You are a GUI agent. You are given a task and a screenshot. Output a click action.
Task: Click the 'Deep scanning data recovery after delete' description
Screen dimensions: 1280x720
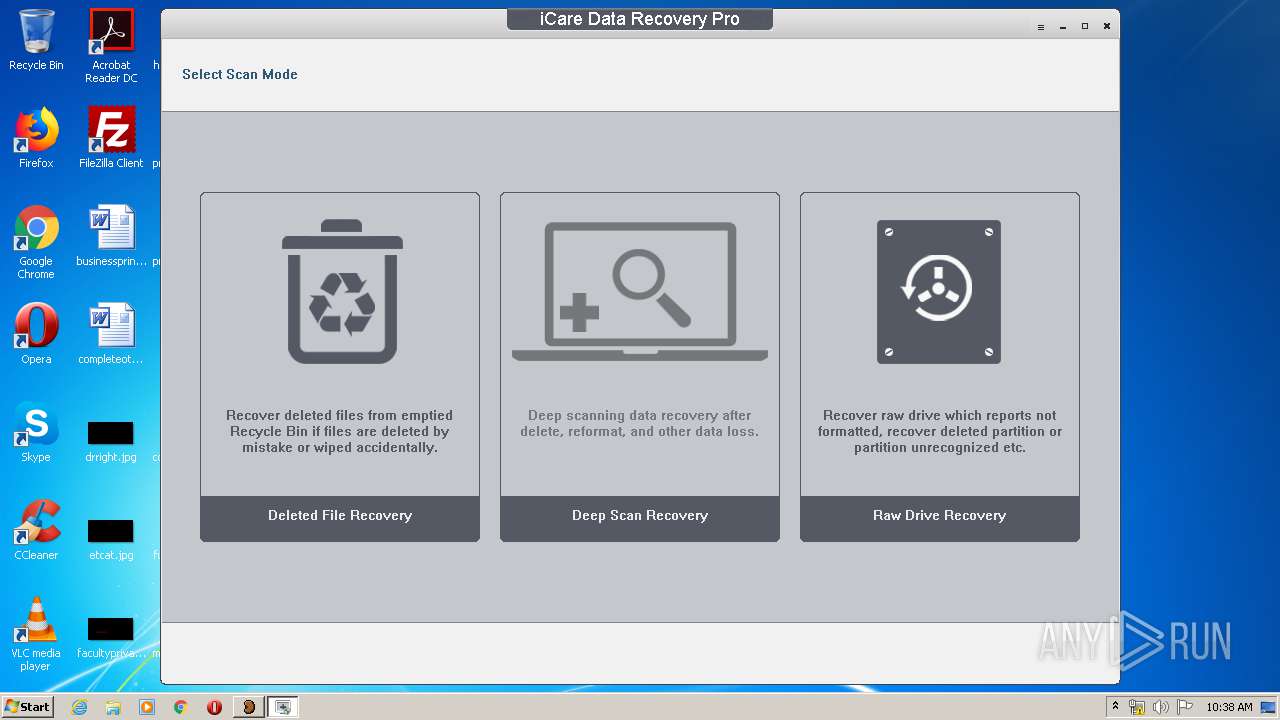coord(640,424)
